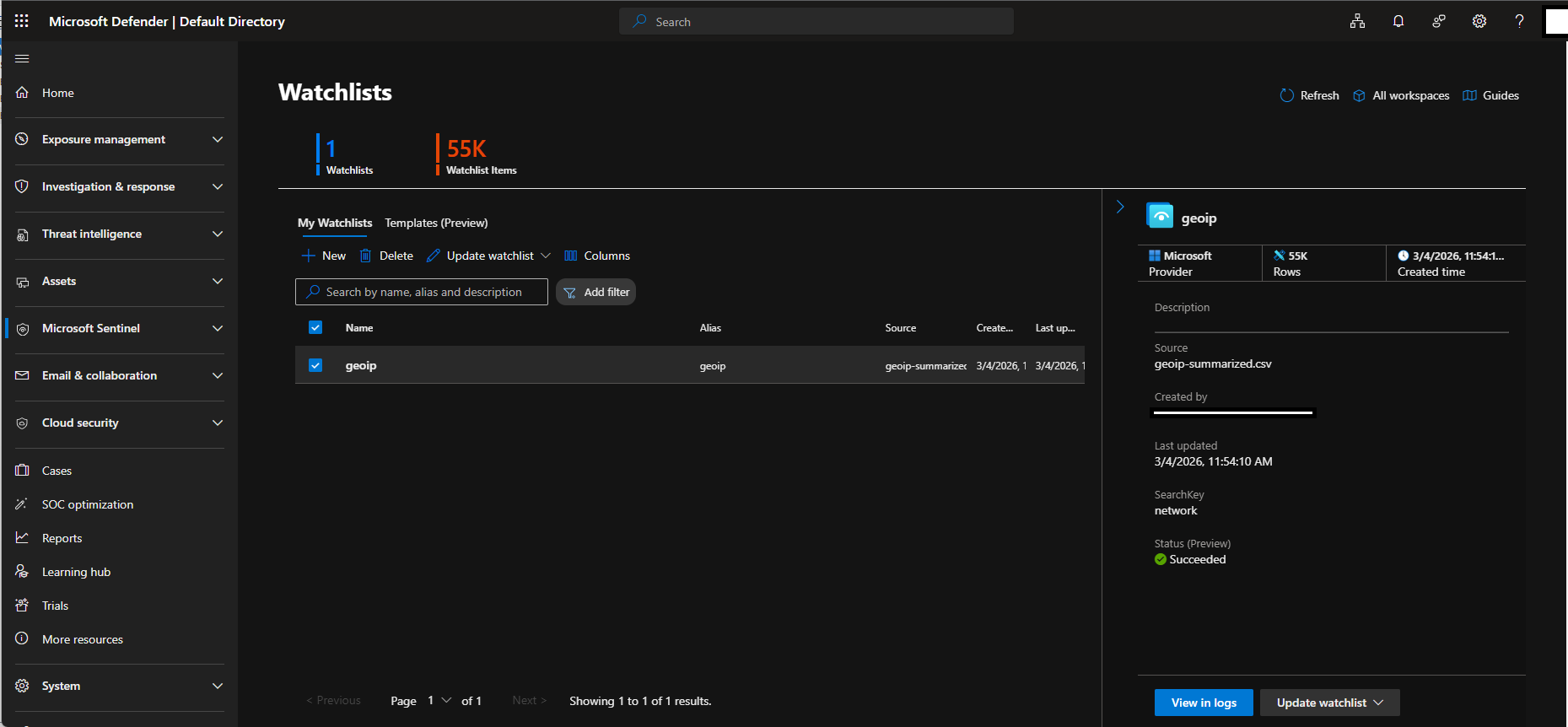1568x727 pixels.
Task: Collapse the geoip details pane chevron
Action: (x=1120, y=207)
